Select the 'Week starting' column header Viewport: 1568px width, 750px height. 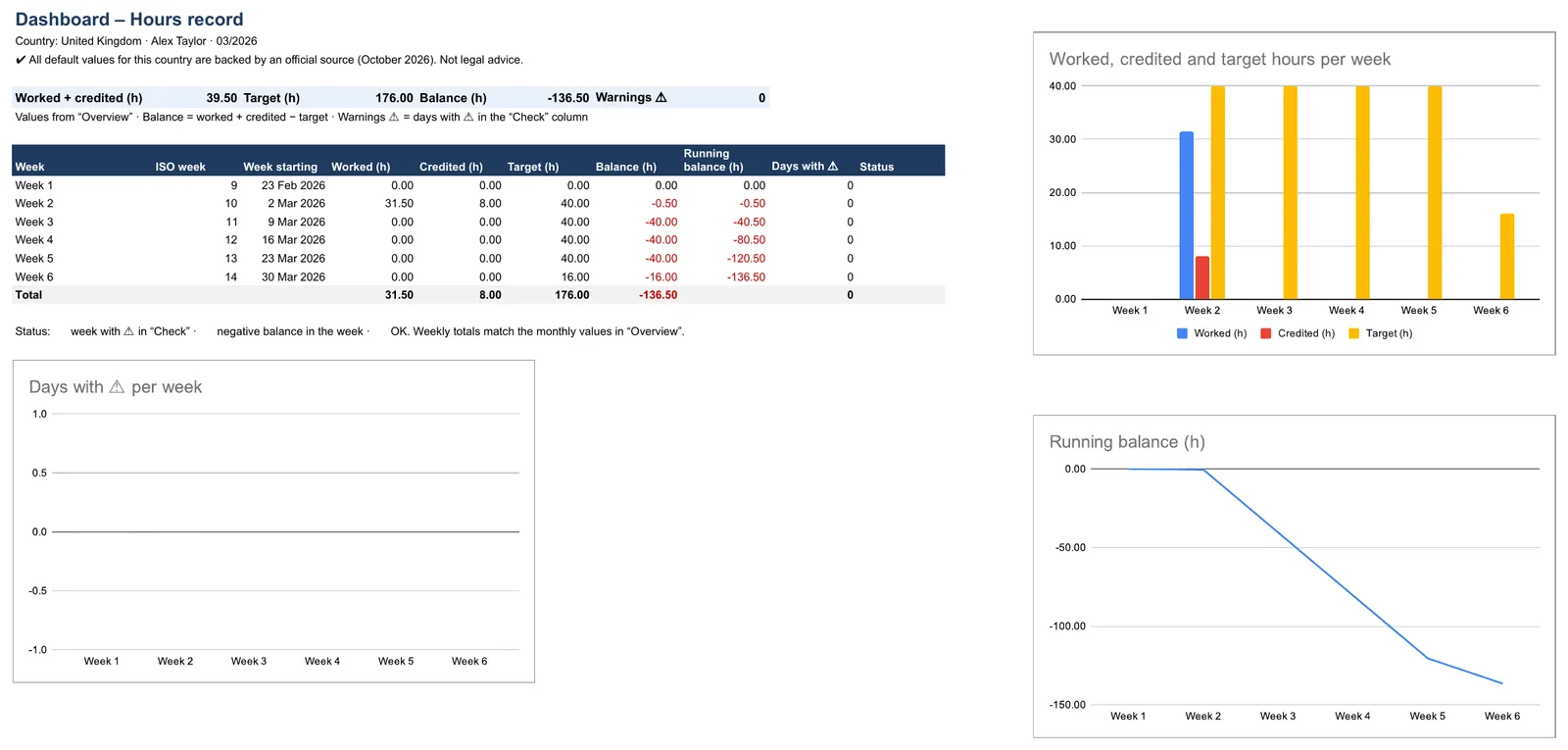coord(280,167)
